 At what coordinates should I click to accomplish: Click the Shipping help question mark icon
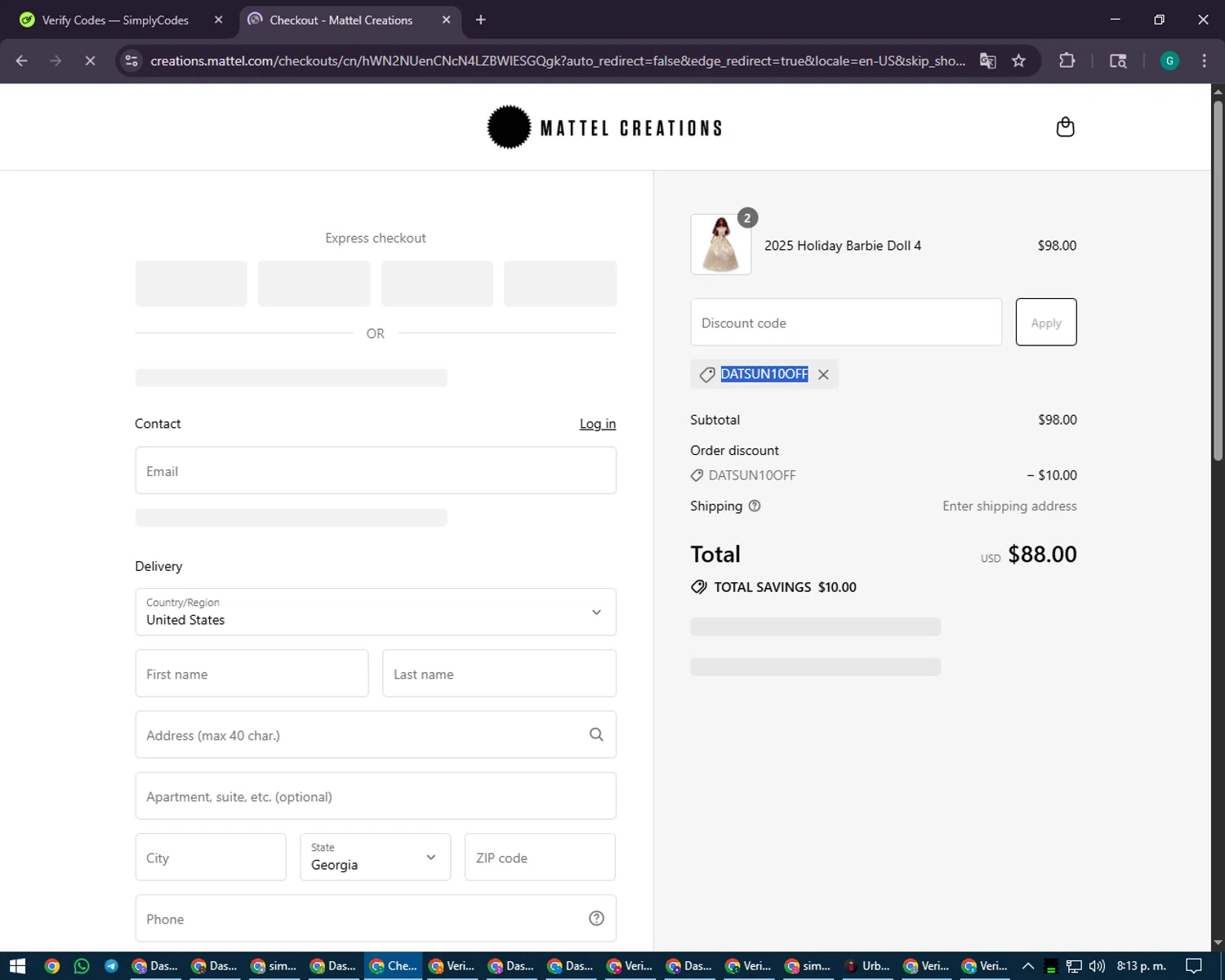tap(755, 506)
